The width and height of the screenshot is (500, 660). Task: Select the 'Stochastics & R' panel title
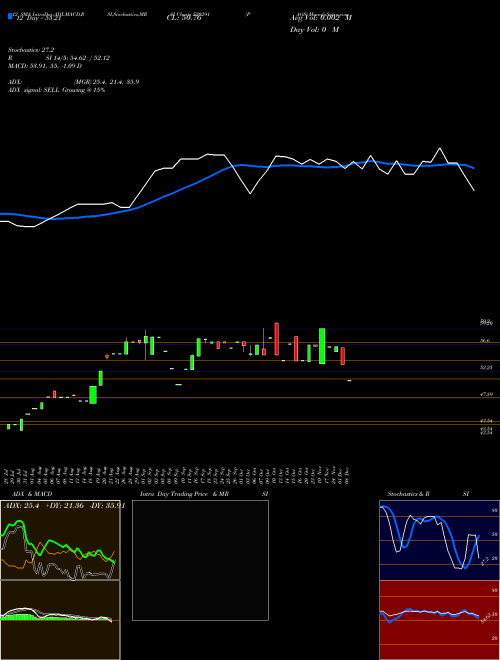[x=408, y=494]
